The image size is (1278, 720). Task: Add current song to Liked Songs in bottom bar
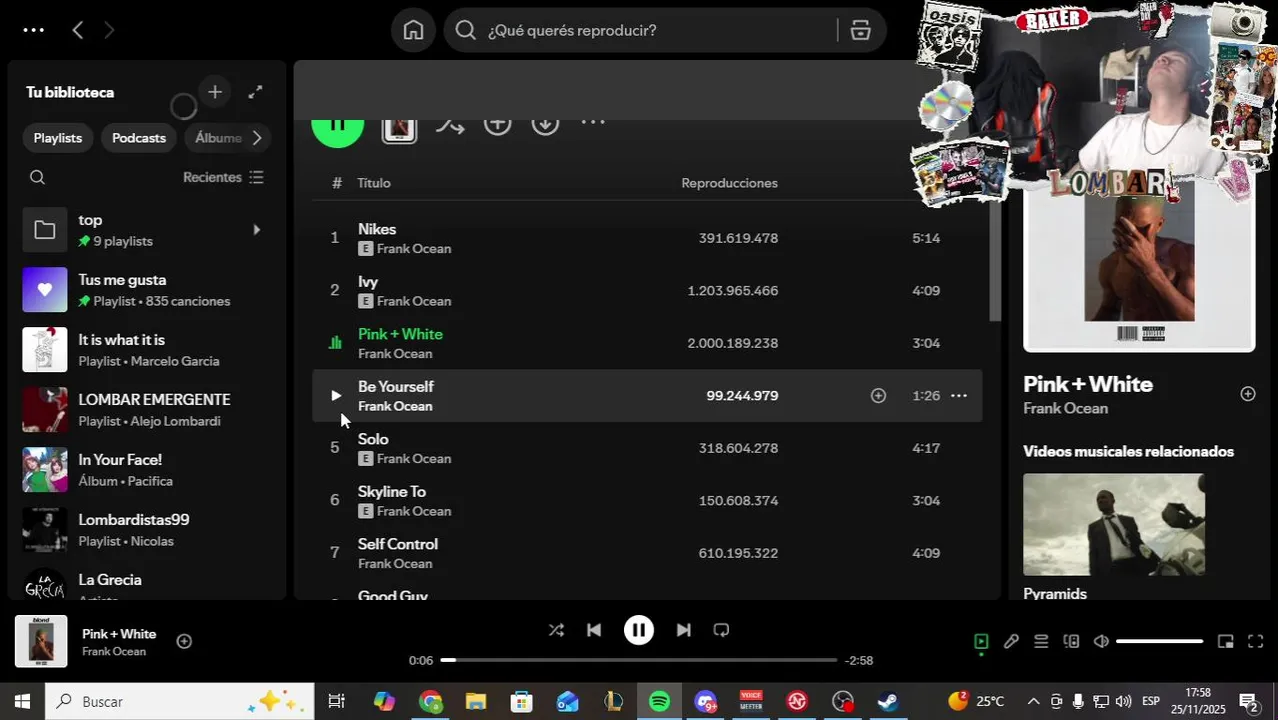tap(184, 641)
